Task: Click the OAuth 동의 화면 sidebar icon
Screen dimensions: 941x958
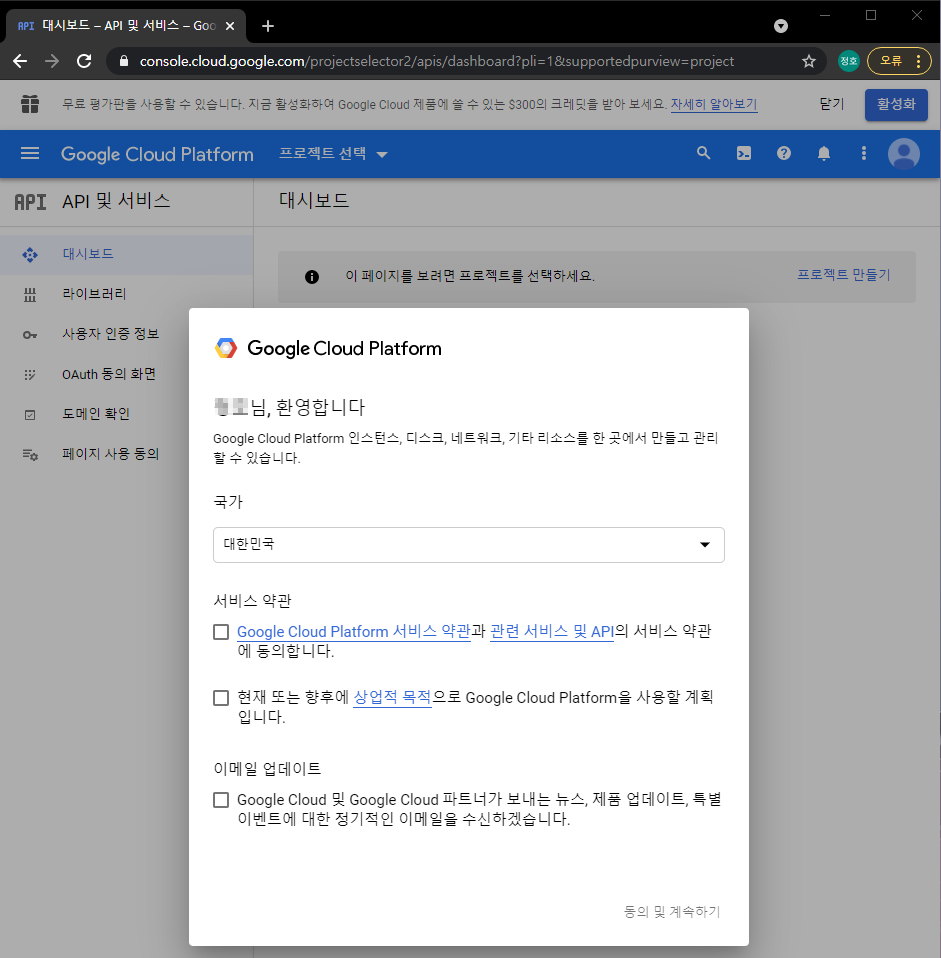Action: coord(30,375)
